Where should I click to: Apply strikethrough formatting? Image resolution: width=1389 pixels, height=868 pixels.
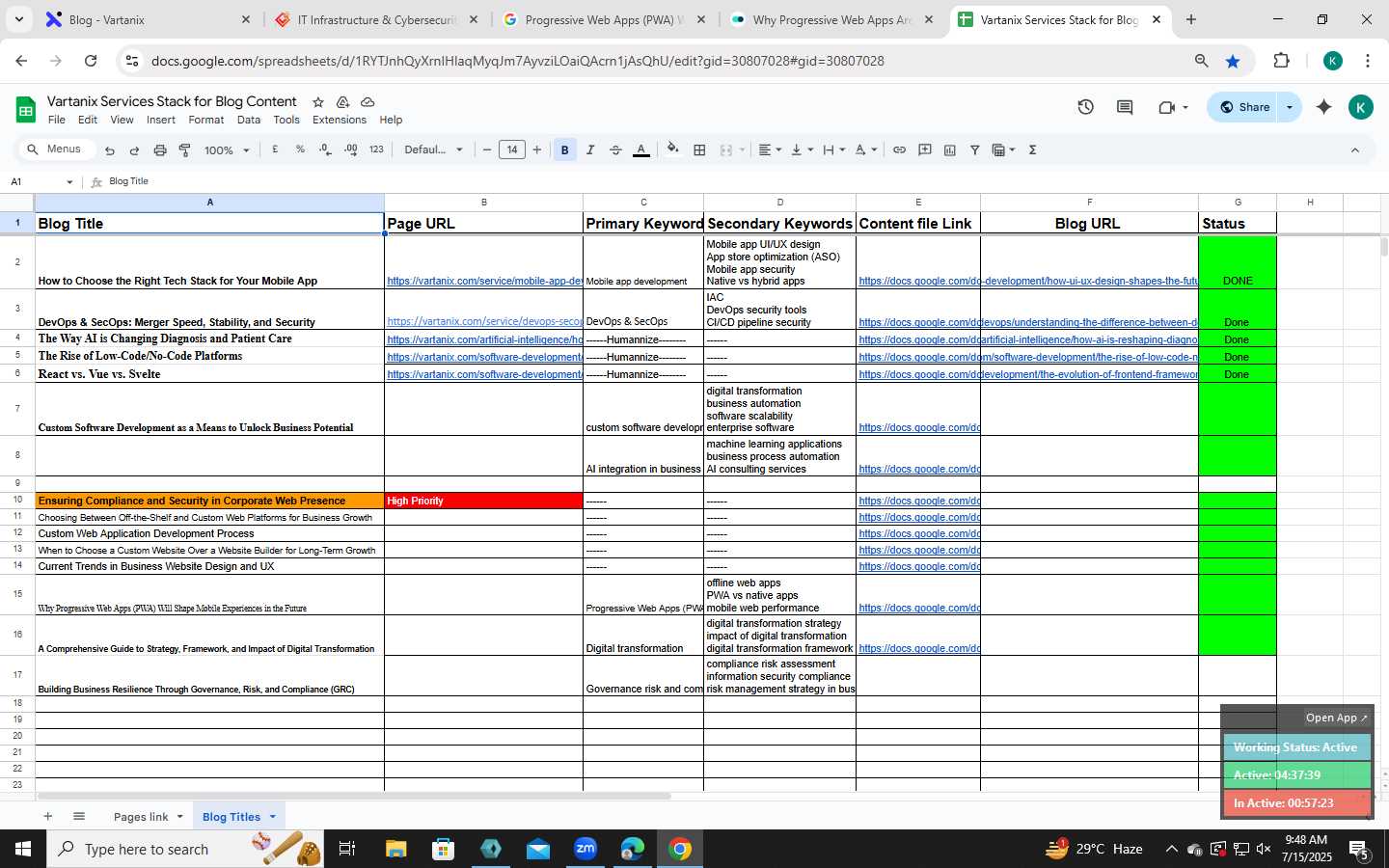(615, 149)
